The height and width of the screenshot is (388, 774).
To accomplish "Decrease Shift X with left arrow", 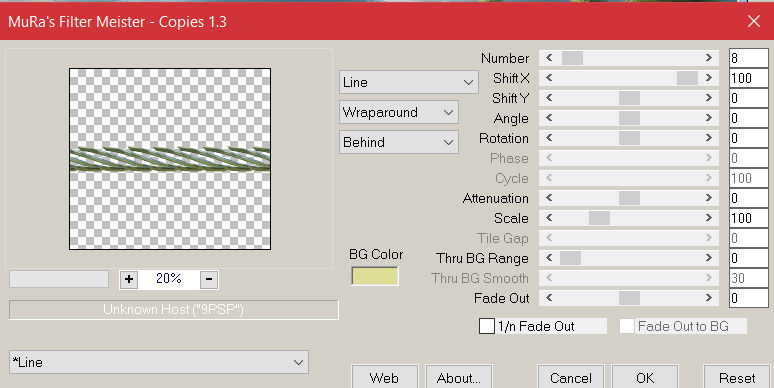I will point(548,78).
